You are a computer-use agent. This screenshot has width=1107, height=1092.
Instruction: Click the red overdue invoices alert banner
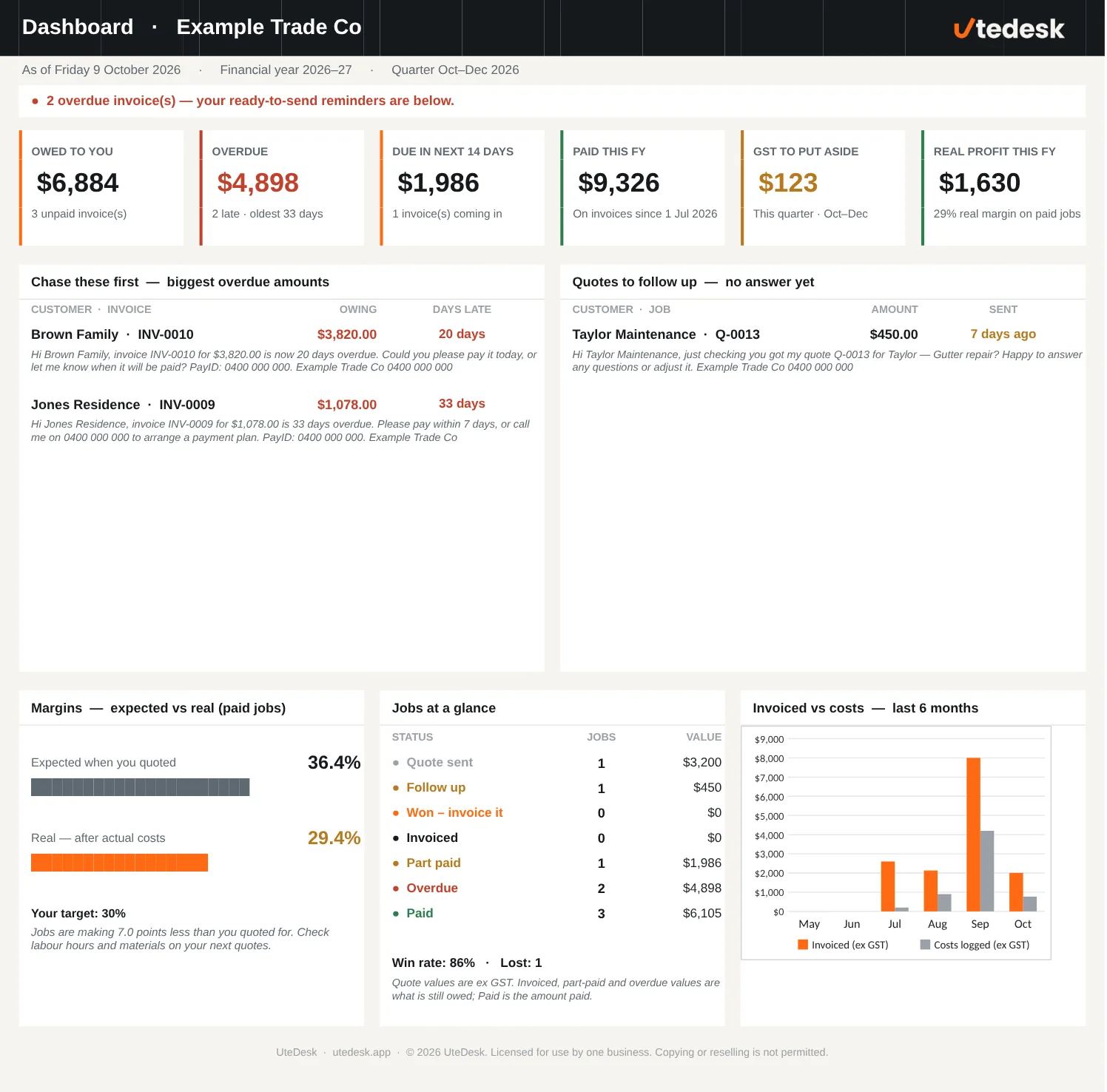click(x=552, y=101)
